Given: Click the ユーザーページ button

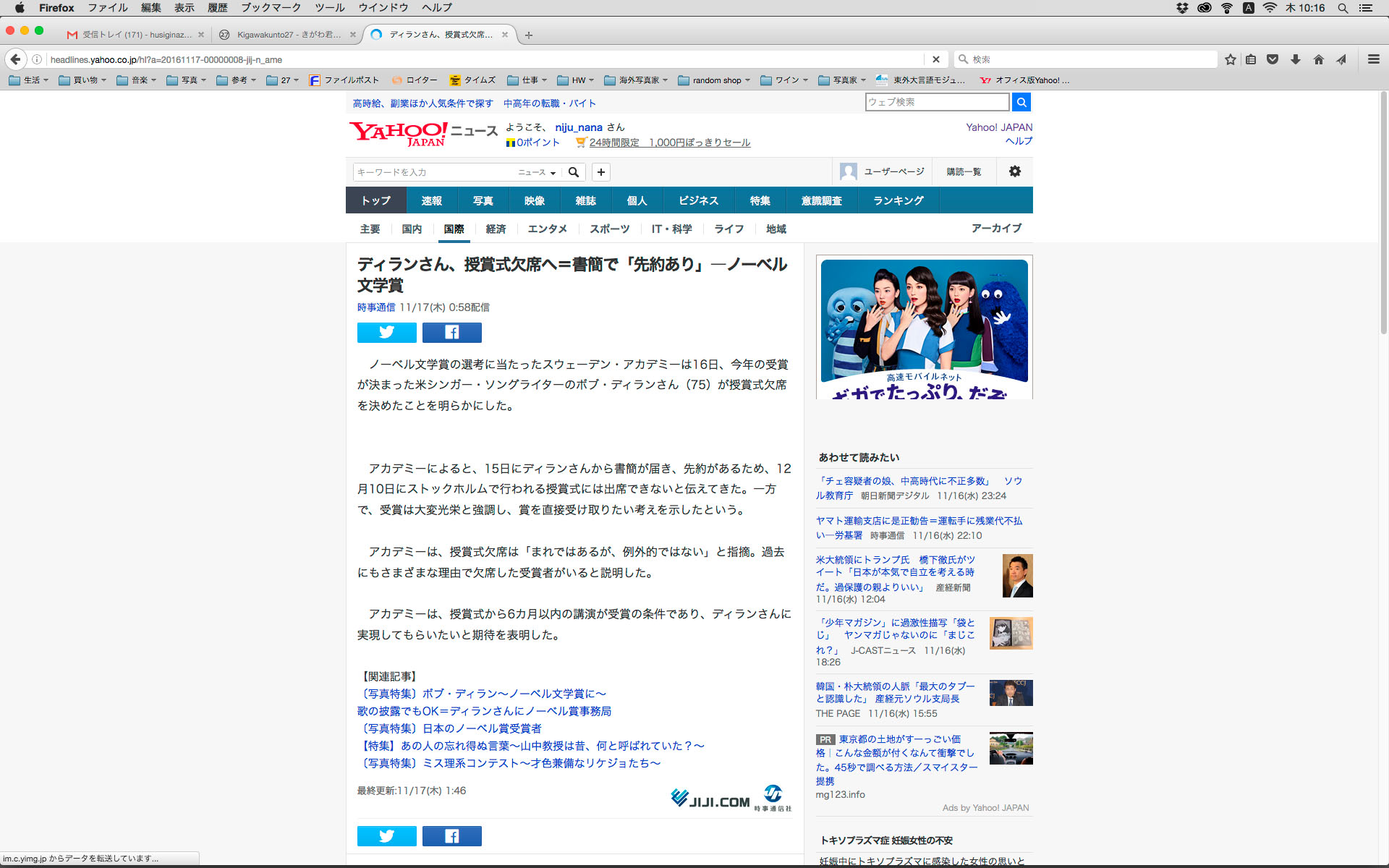Looking at the screenshot, I should pos(883,171).
